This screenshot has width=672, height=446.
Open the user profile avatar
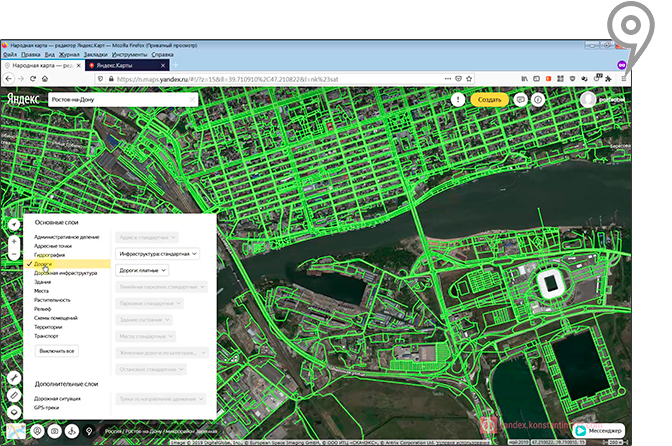coord(588,99)
